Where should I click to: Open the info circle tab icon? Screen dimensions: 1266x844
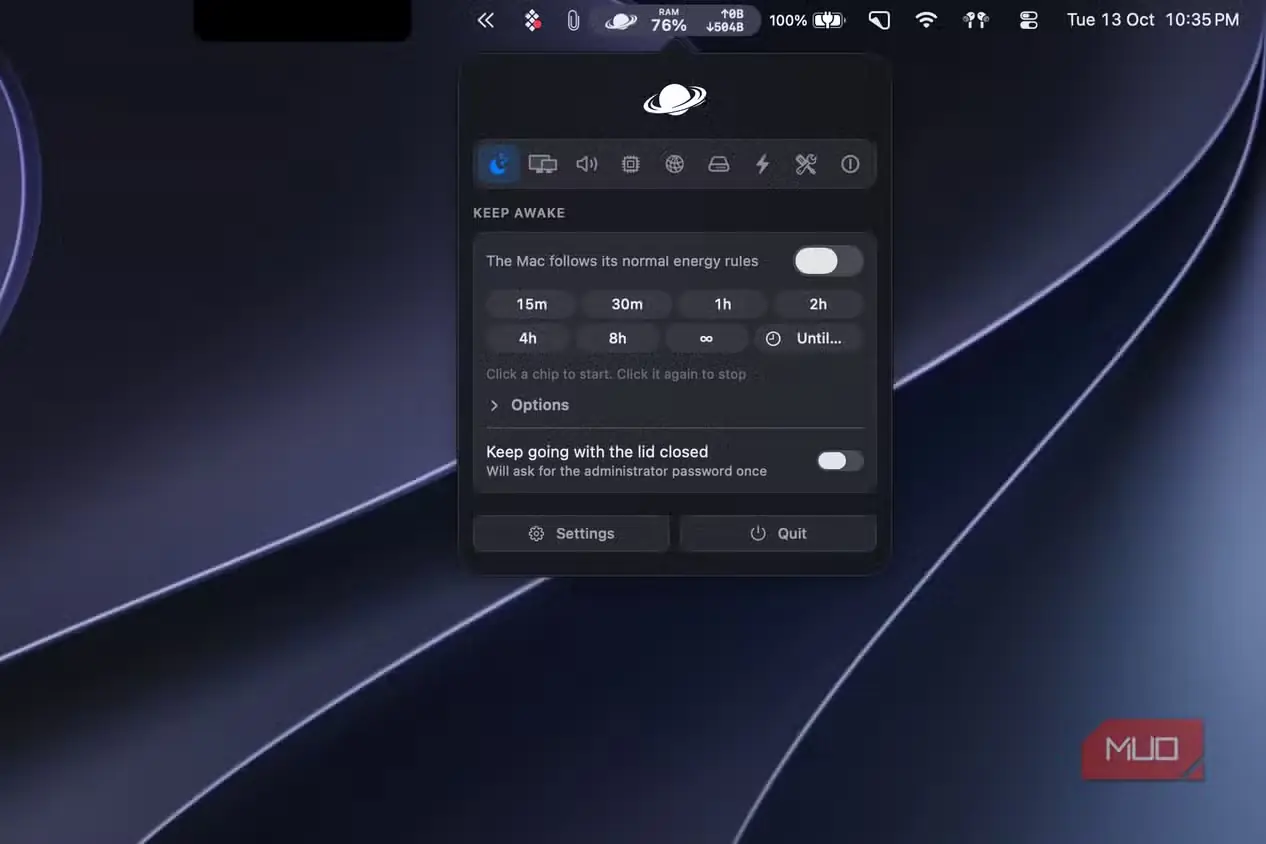click(850, 164)
